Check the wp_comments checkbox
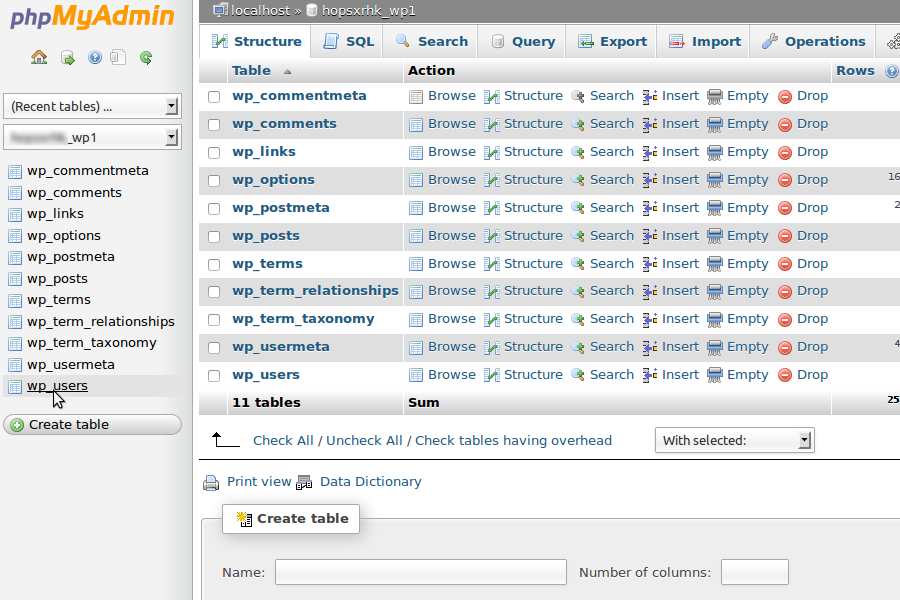This screenshot has width=900, height=600. click(214, 125)
